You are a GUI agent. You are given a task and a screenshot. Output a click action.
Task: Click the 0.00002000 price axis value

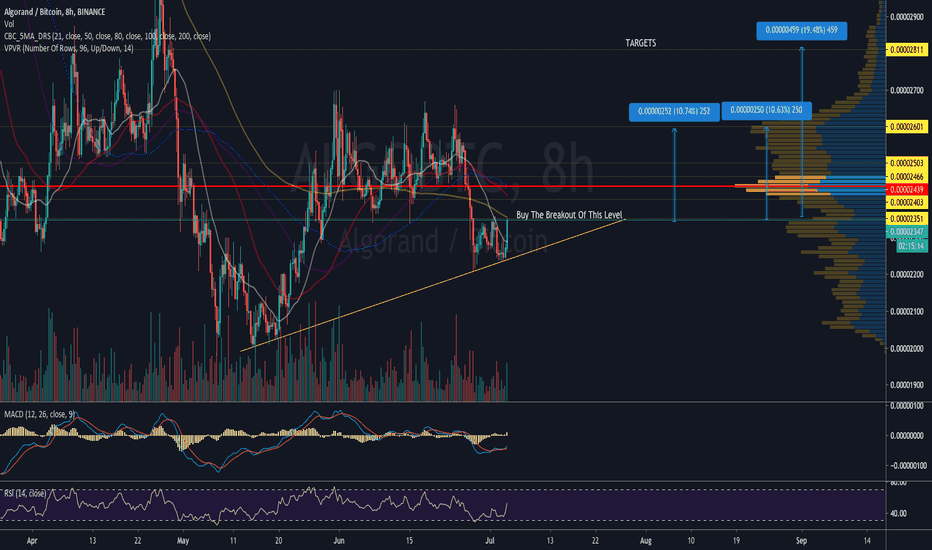[907, 348]
